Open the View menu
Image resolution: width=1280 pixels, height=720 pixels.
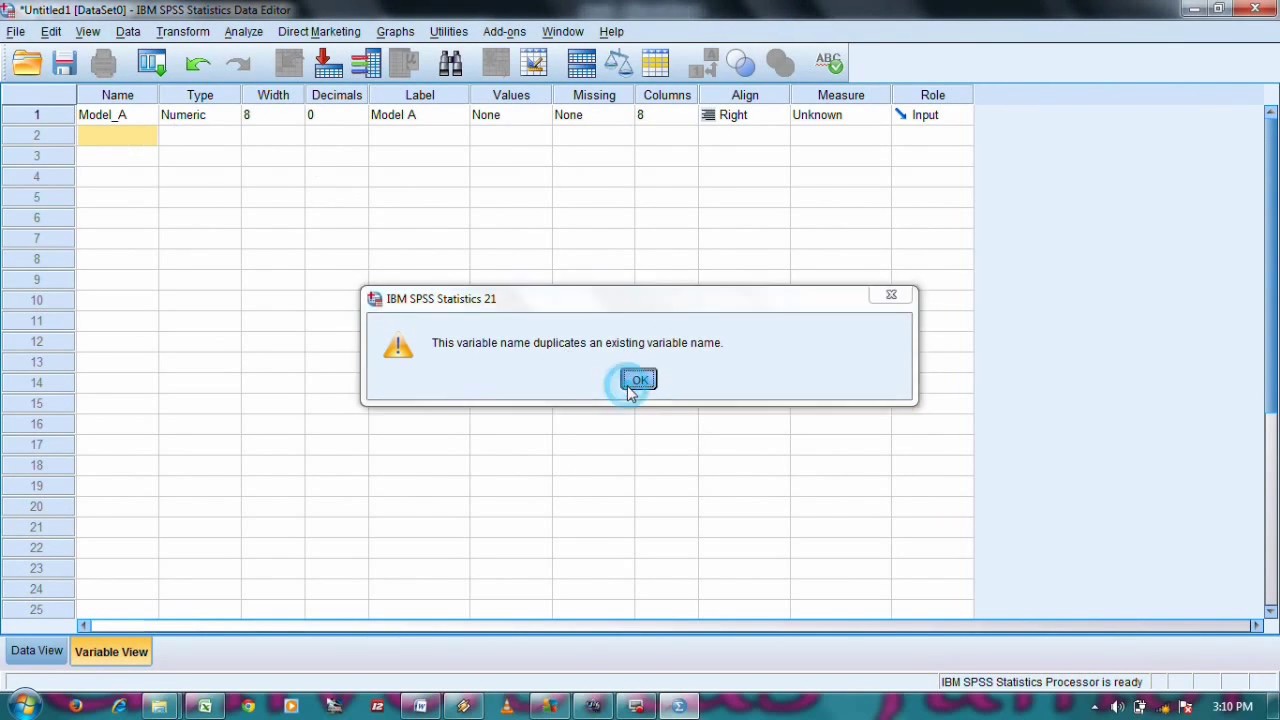(x=88, y=32)
